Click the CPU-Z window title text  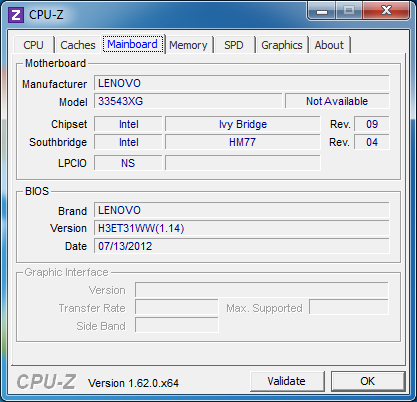pos(46,15)
